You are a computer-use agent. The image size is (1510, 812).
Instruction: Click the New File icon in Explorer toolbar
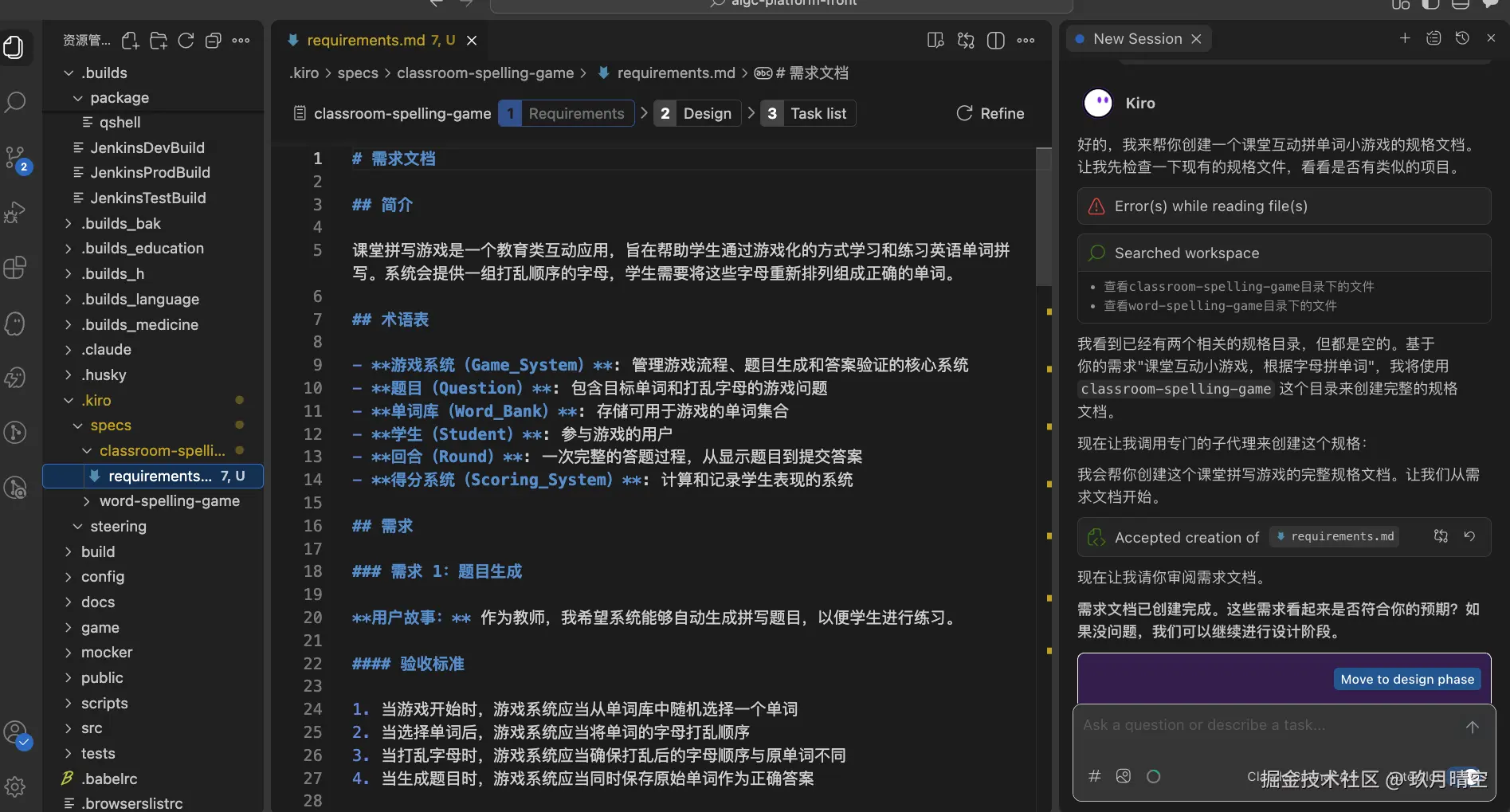[130, 41]
